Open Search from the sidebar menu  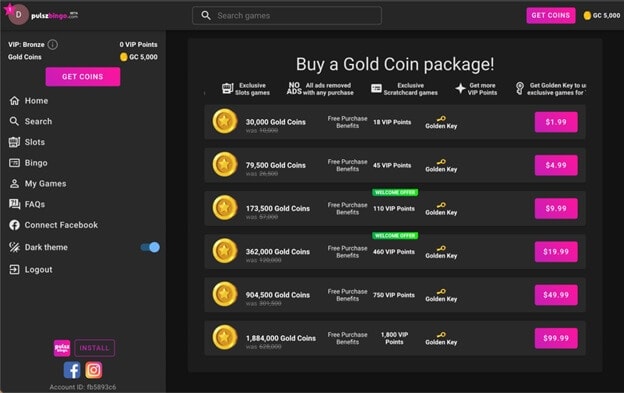coord(38,122)
